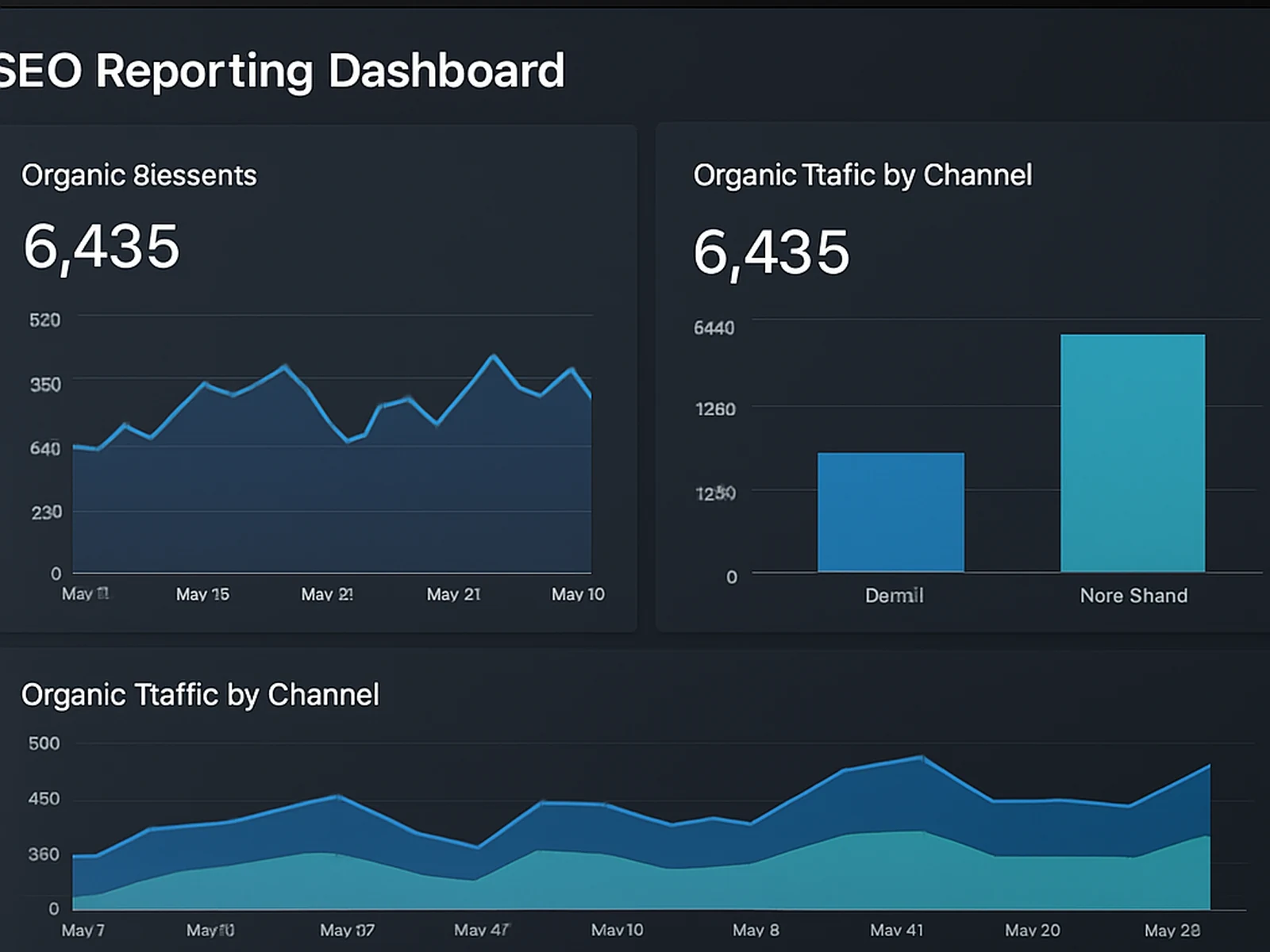Click the SEO Reporting Dashboard title
1270x952 pixels.
coord(282,71)
